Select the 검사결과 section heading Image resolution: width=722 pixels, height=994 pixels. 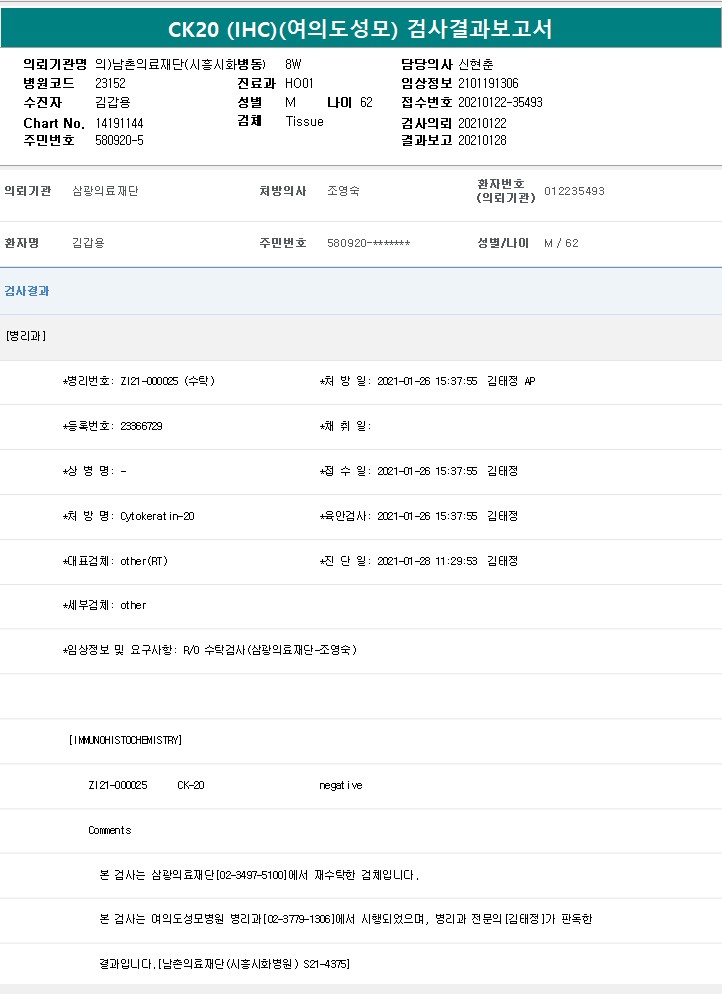[x=27, y=291]
